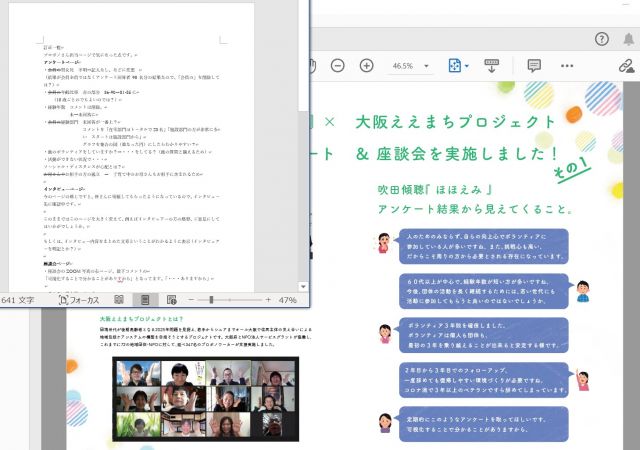Viewport: 640px width, 450px height.
Task: Click bubble starting ボランティア3年説
Action: (484, 335)
